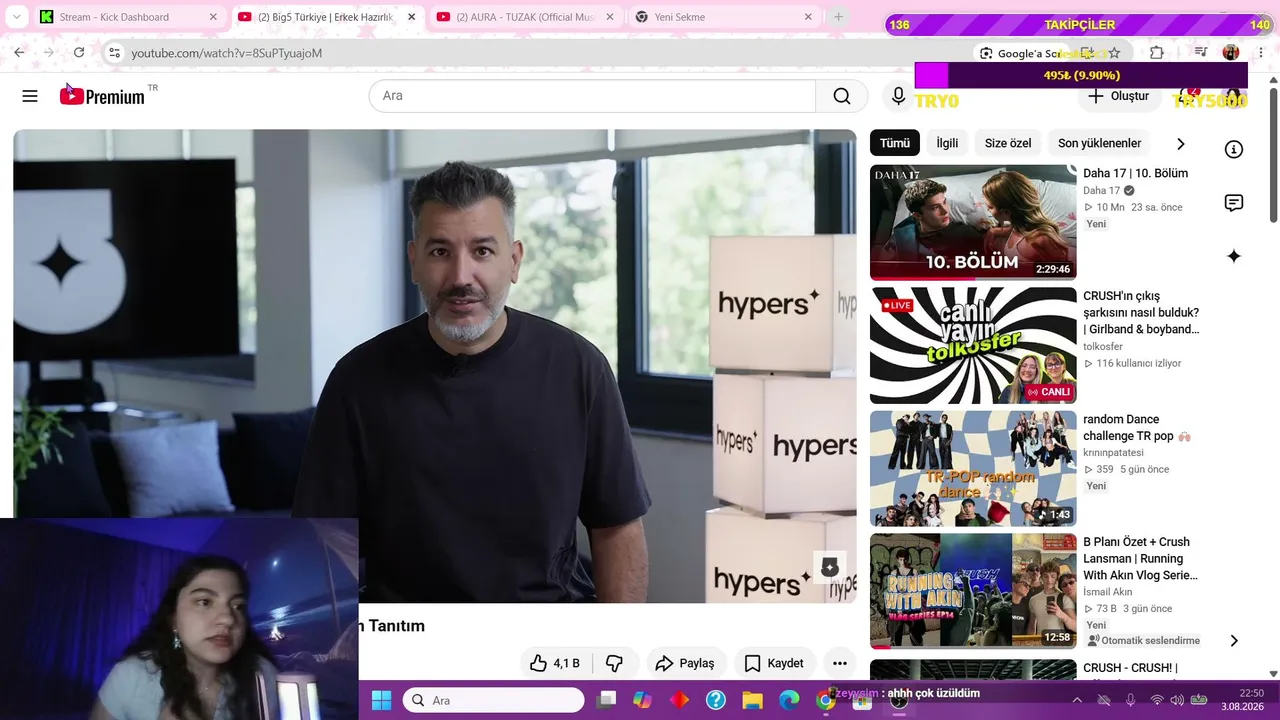
Task: Open the YouTube hamburger guide menu
Action: (x=30, y=96)
